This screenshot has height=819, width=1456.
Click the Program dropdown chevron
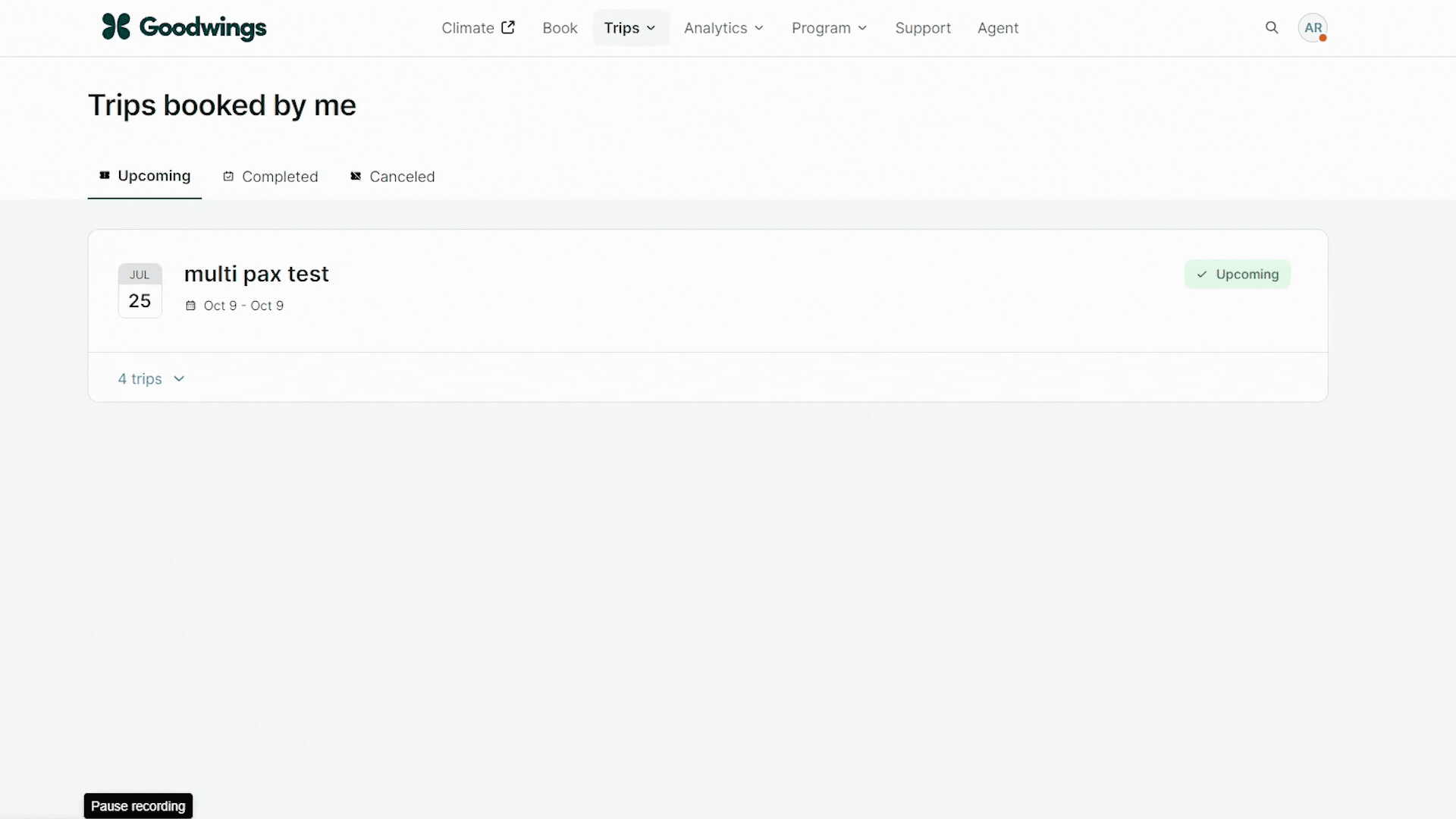pos(863,27)
